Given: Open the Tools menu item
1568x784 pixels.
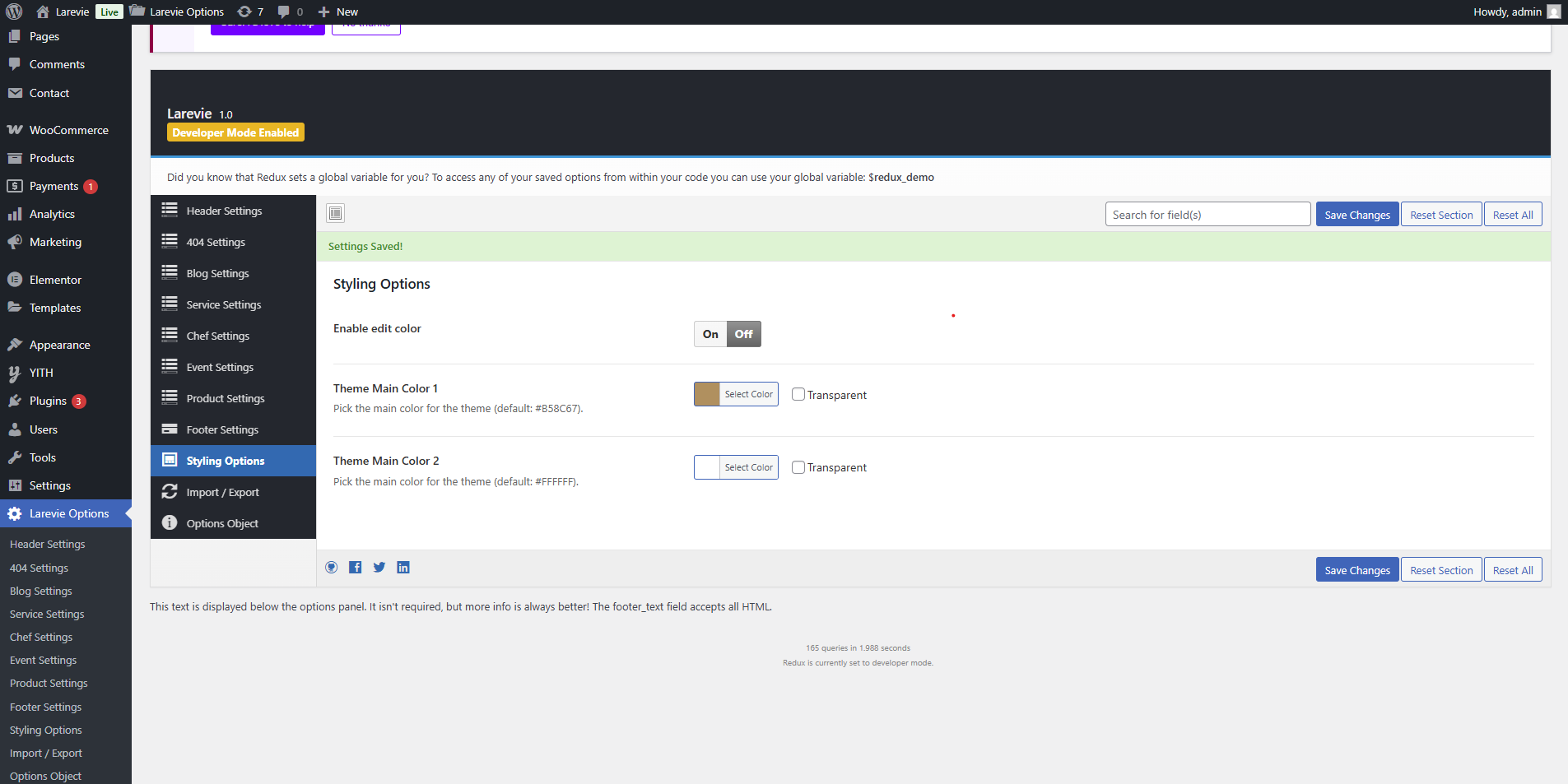Looking at the screenshot, I should [66, 457].
